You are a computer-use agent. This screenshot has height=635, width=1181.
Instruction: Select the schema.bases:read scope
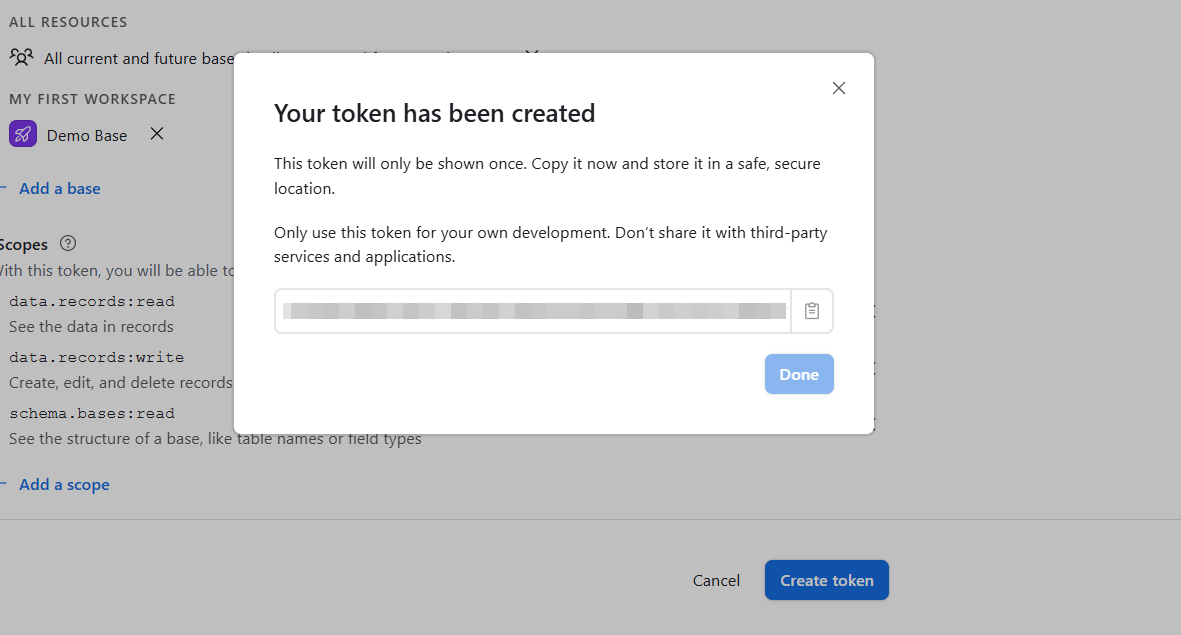click(92, 414)
